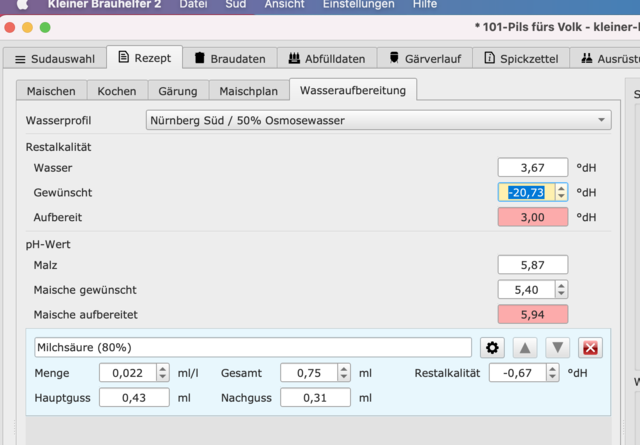Click the Rezept document icon
This screenshot has width=640, height=445.
coord(123,57)
